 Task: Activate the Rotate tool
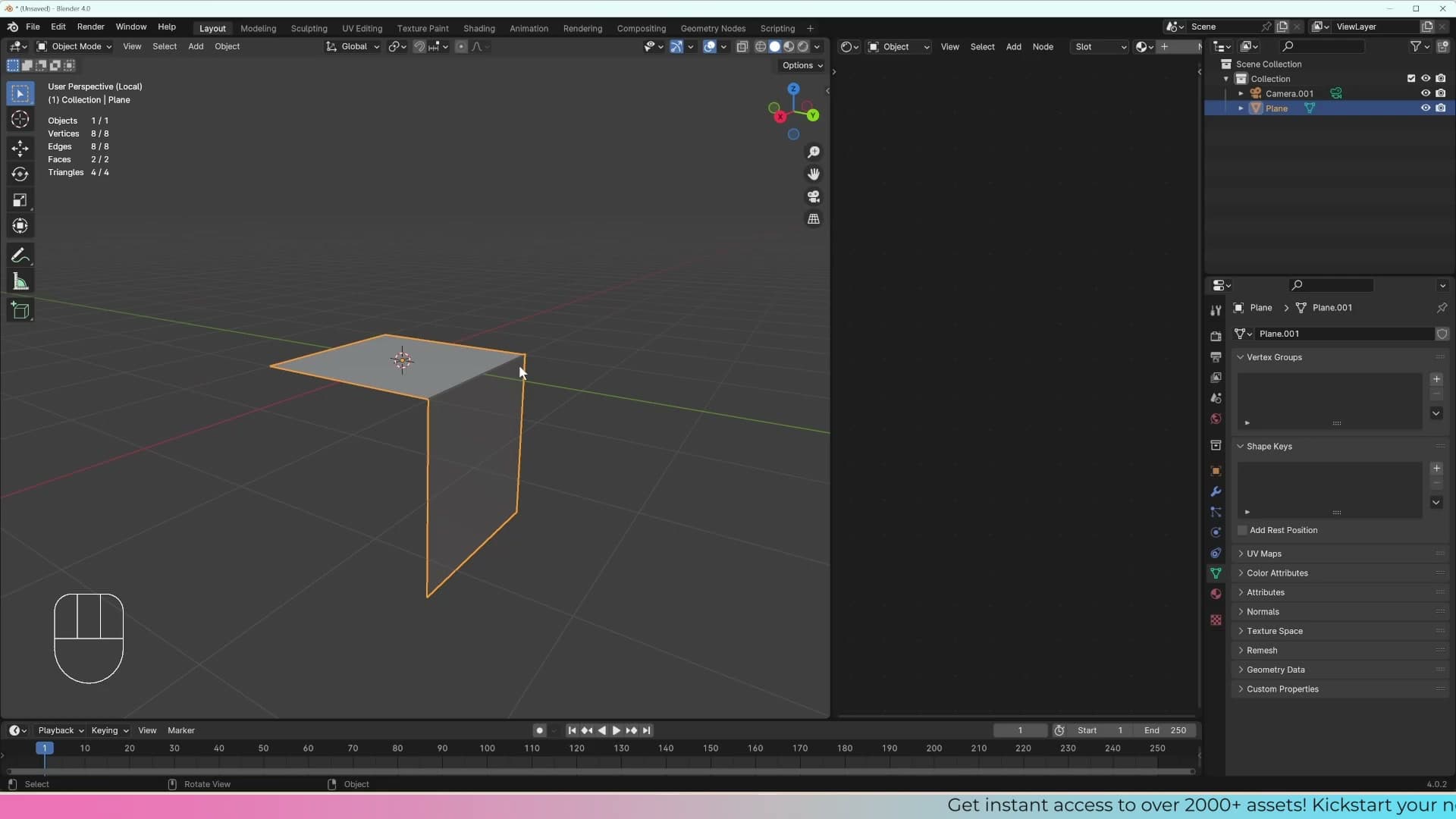tap(20, 174)
